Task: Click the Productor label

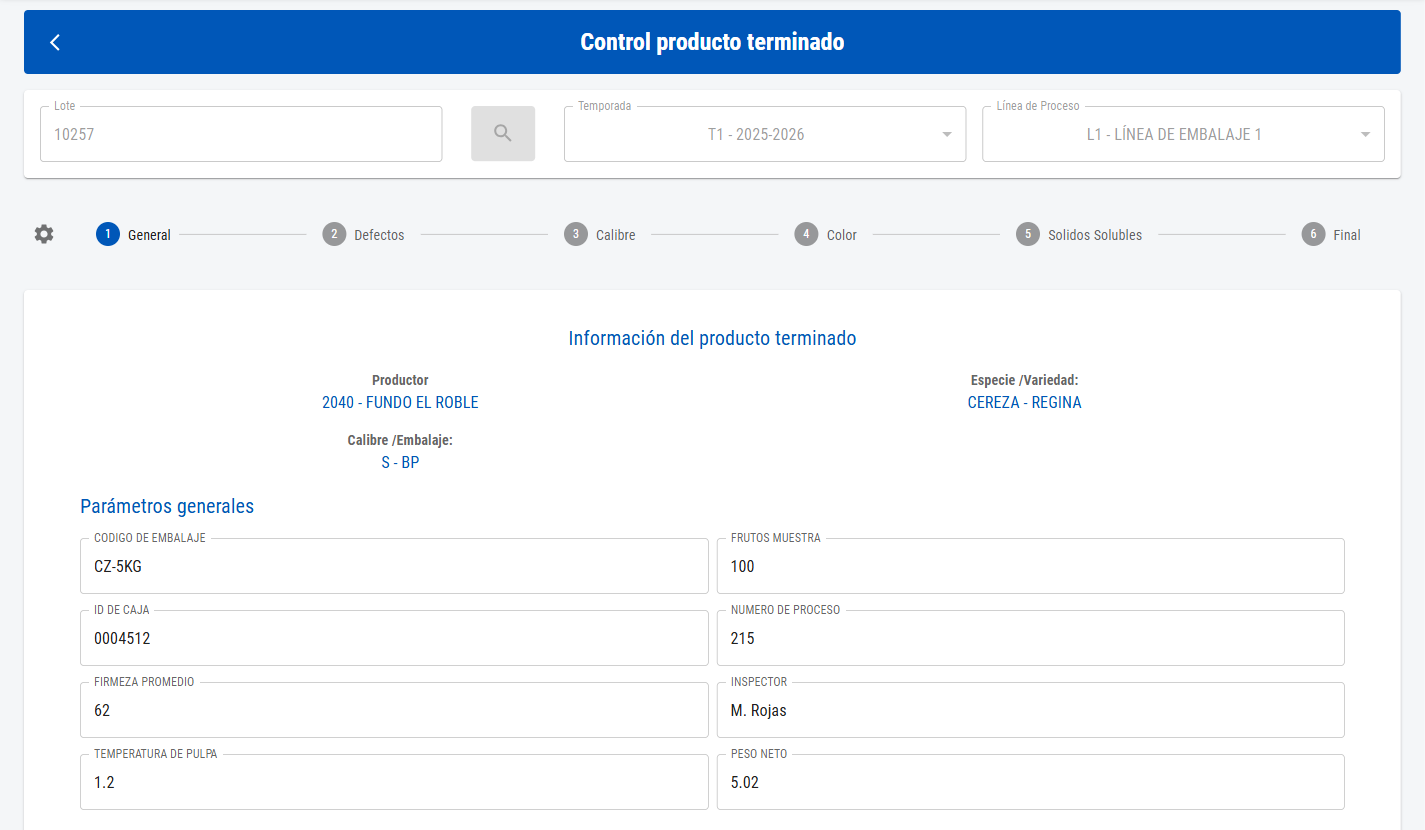Action: pyautogui.click(x=400, y=380)
